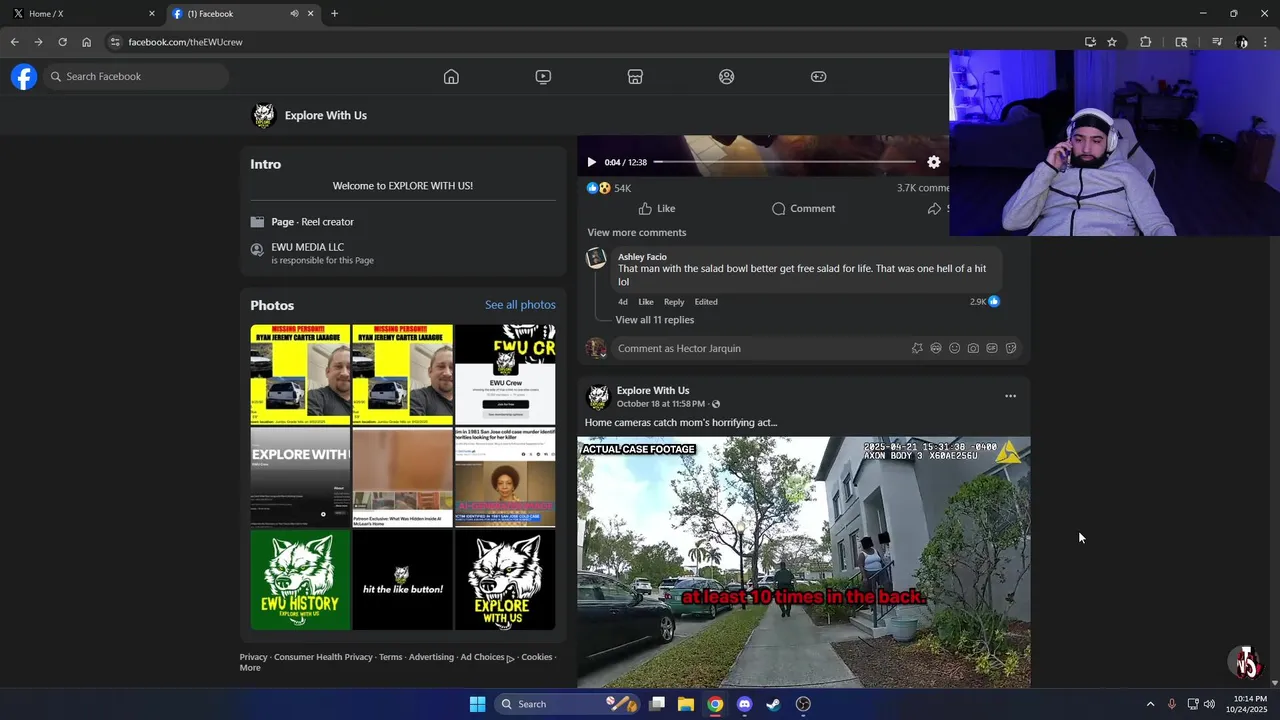Like the salad bowl video post

[x=657, y=209]
